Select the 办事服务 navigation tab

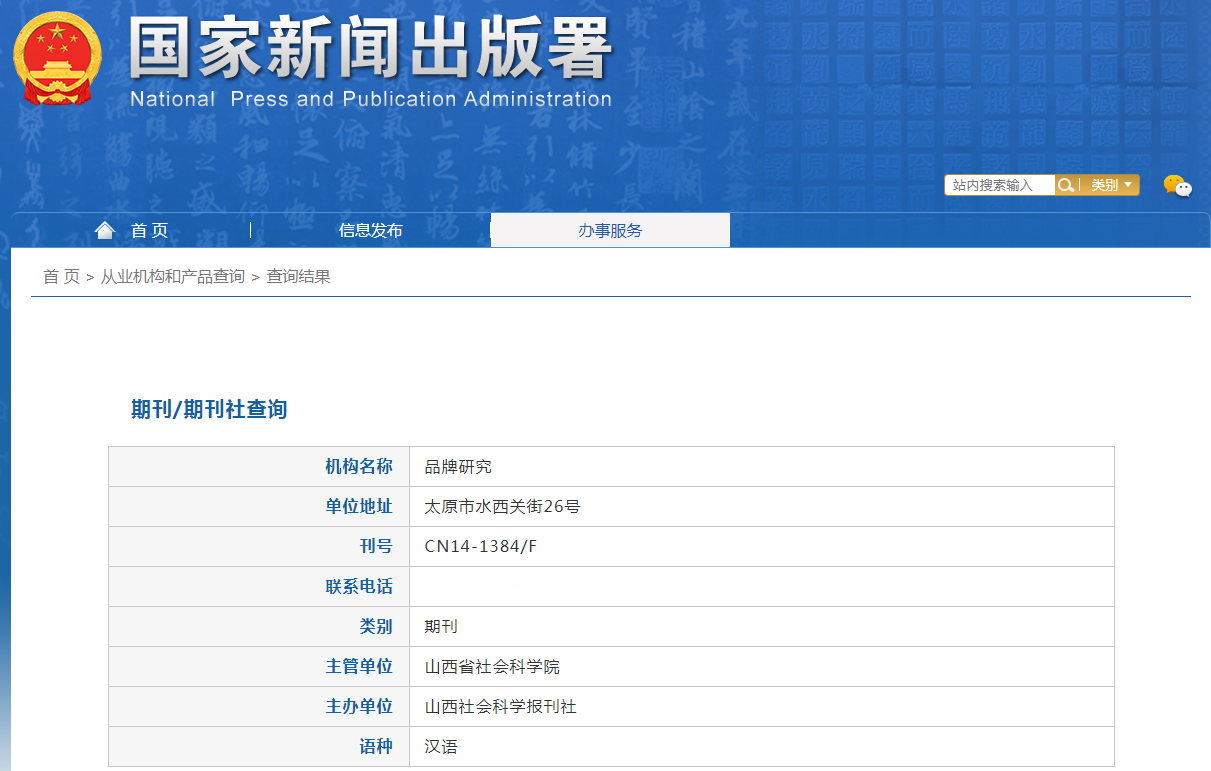(610, 231)
